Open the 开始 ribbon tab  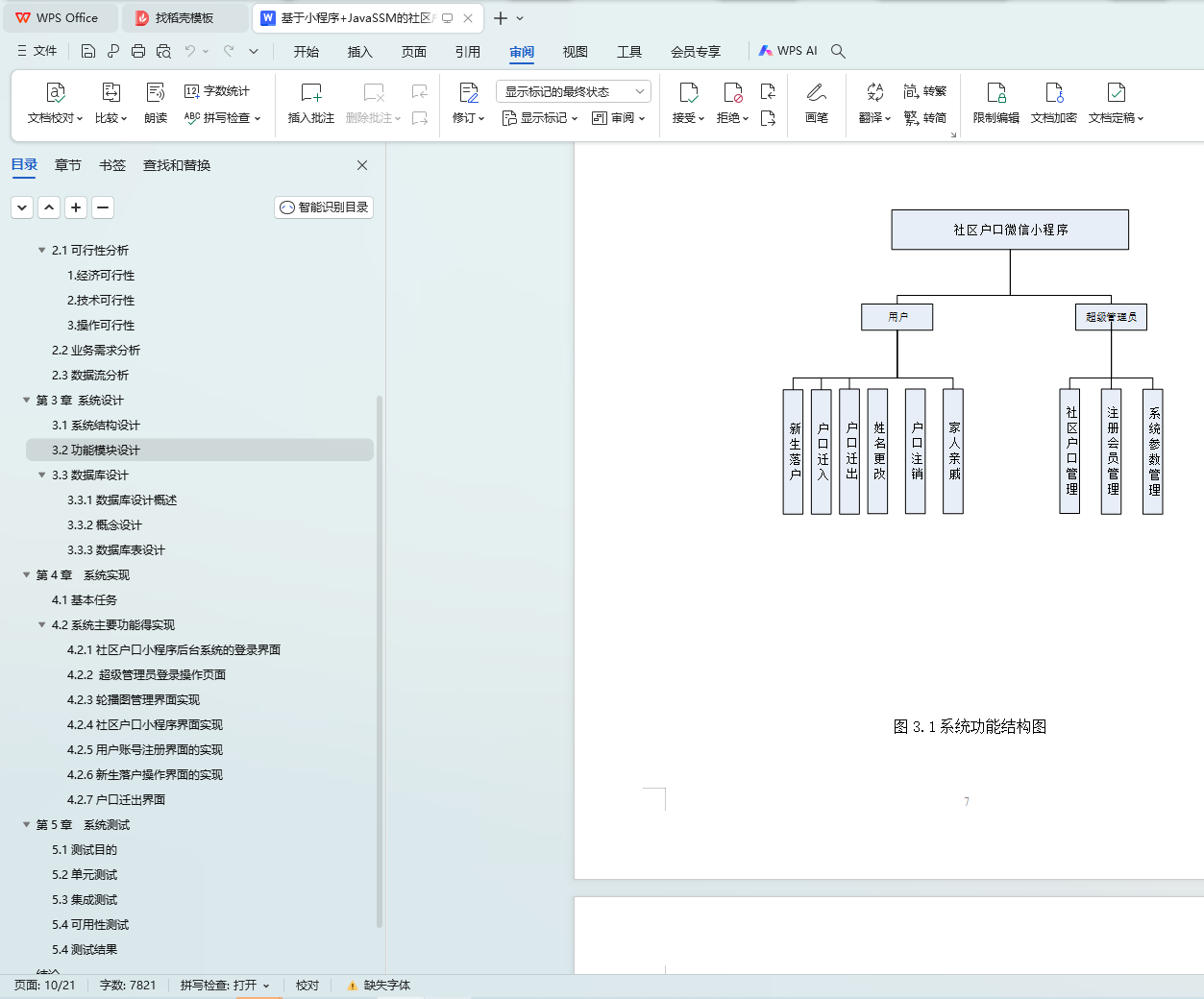pos(307,52)
